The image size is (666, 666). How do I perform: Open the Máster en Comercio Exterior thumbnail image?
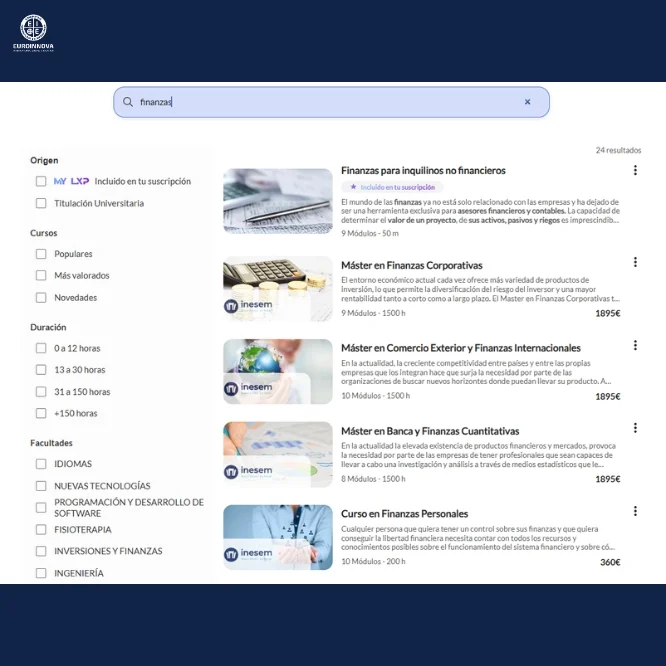277,371
